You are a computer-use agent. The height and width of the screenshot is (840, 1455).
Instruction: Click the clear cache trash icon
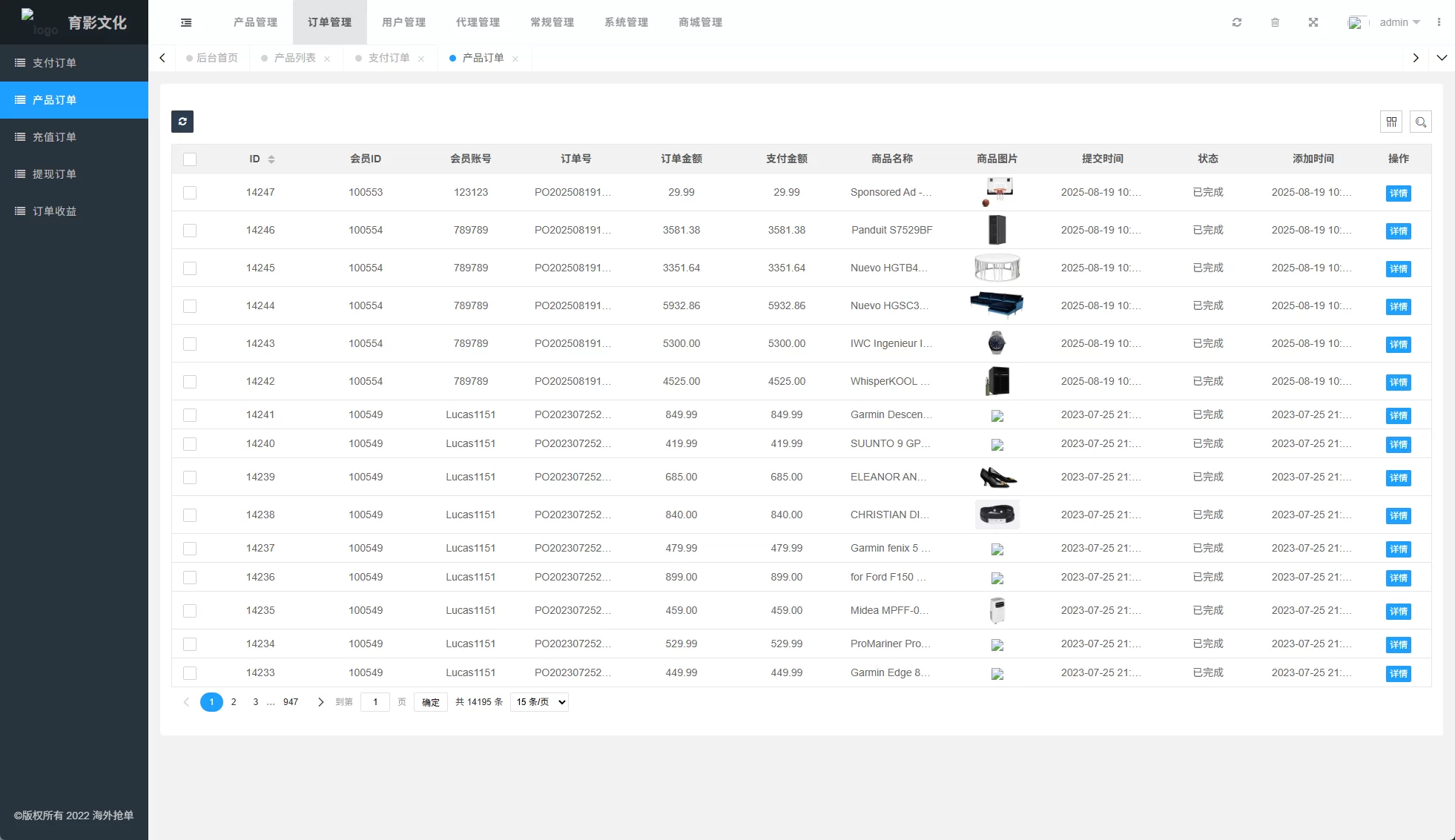(1276, 22)
